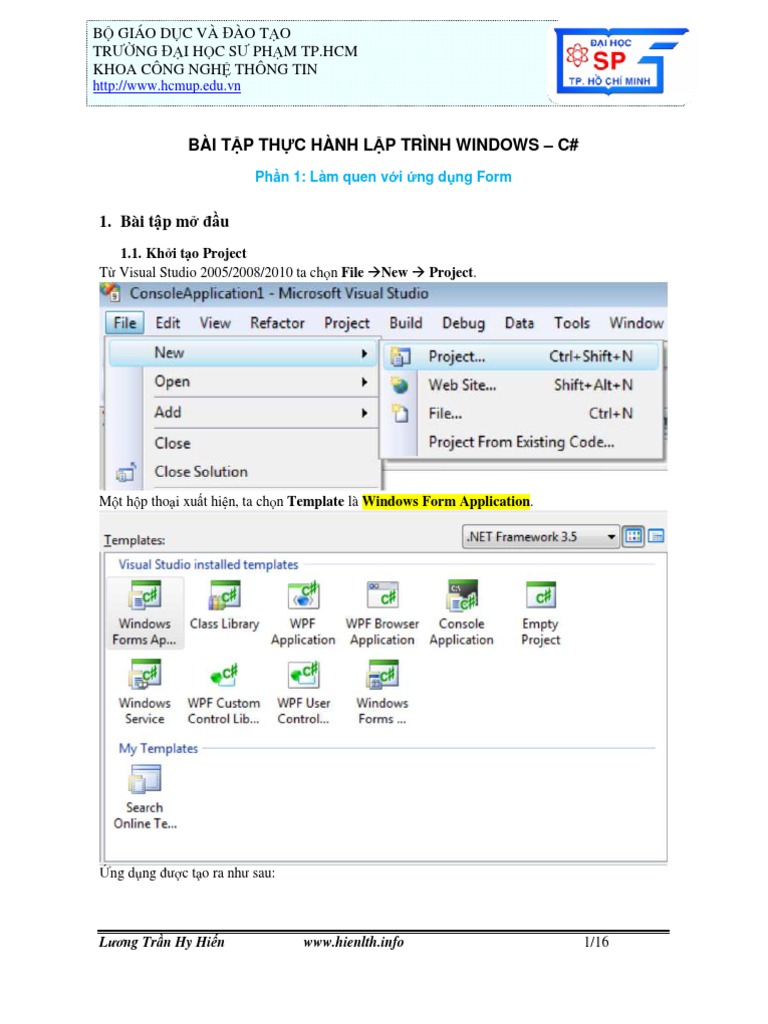
Task: Choose Close in the File menu
Action: tap(242, 443)
